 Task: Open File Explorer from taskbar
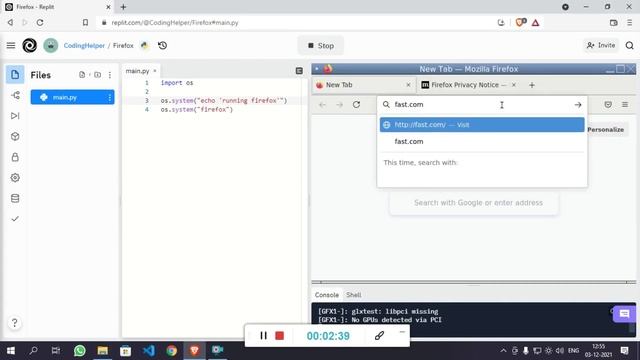tap(102, 351)
